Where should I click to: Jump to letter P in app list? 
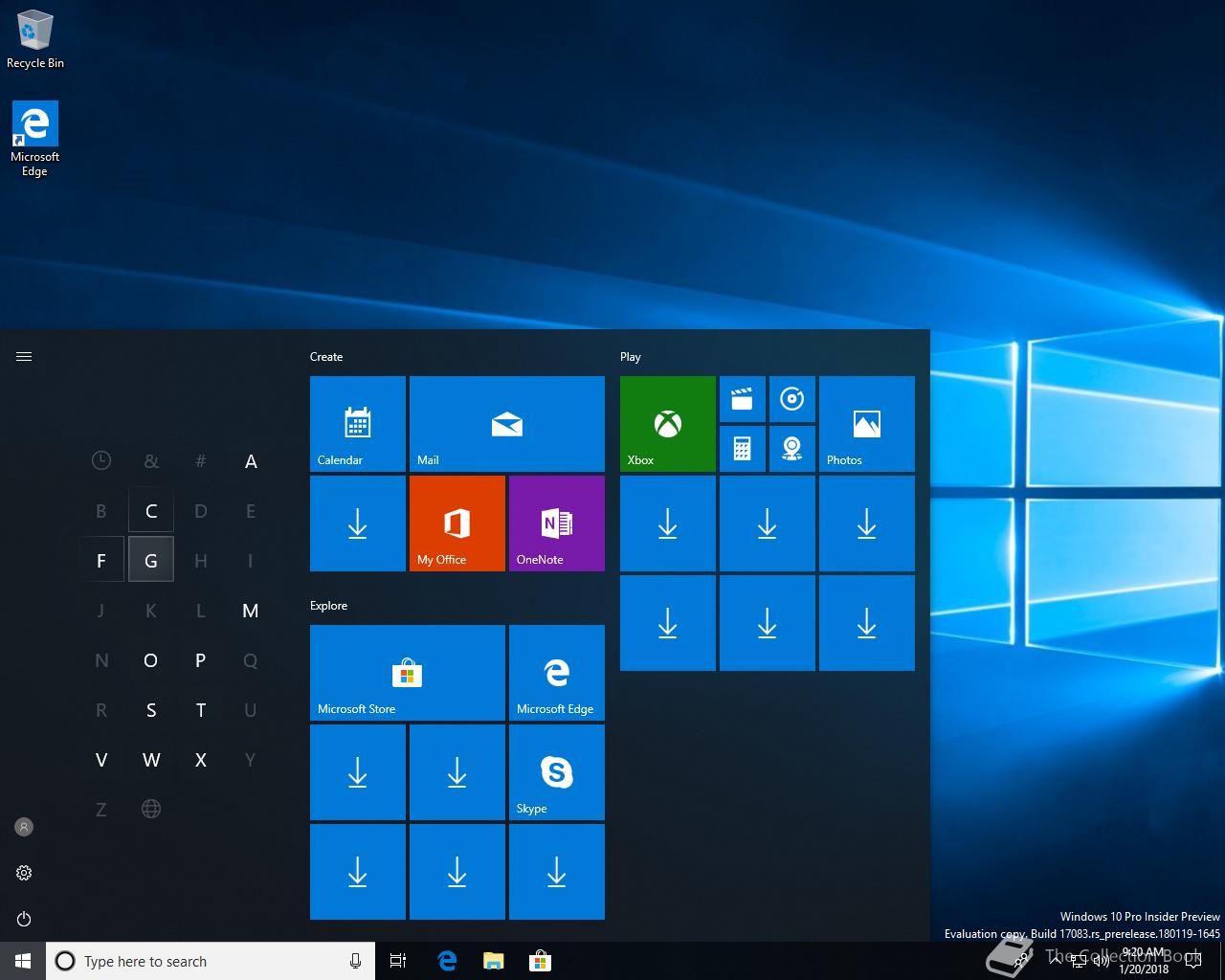201,660
